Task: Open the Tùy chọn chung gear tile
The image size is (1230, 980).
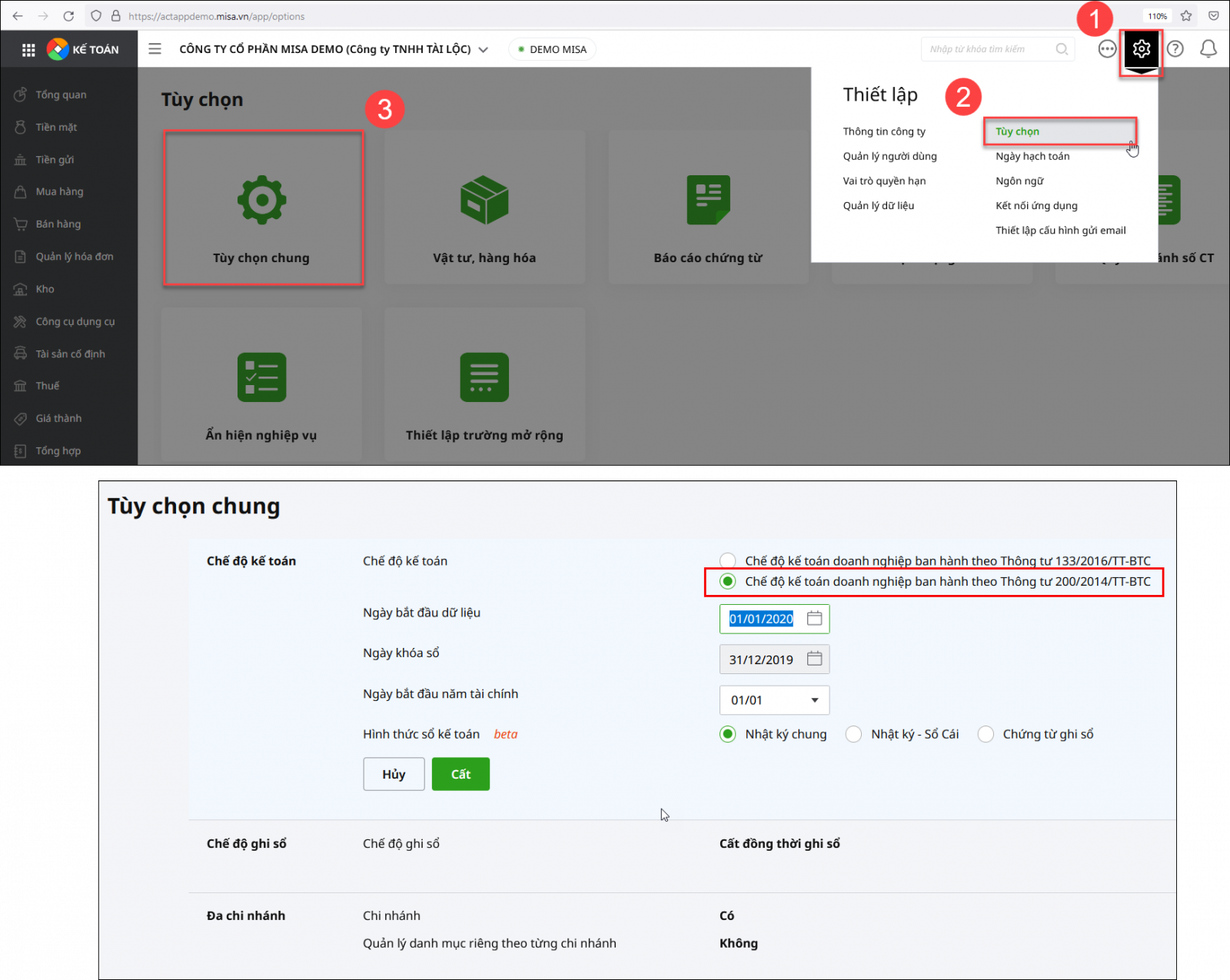Action: click(262, 208)
